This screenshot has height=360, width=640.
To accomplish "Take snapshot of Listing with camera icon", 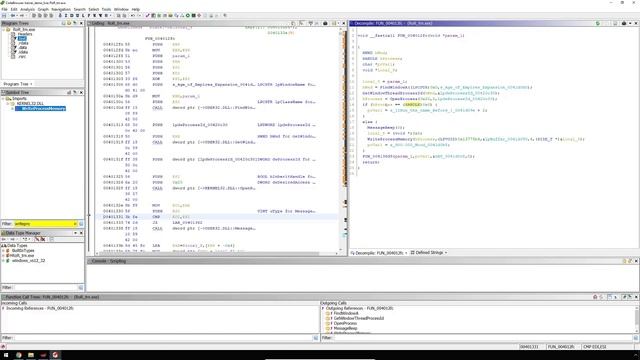I will [x=325, y=23].
